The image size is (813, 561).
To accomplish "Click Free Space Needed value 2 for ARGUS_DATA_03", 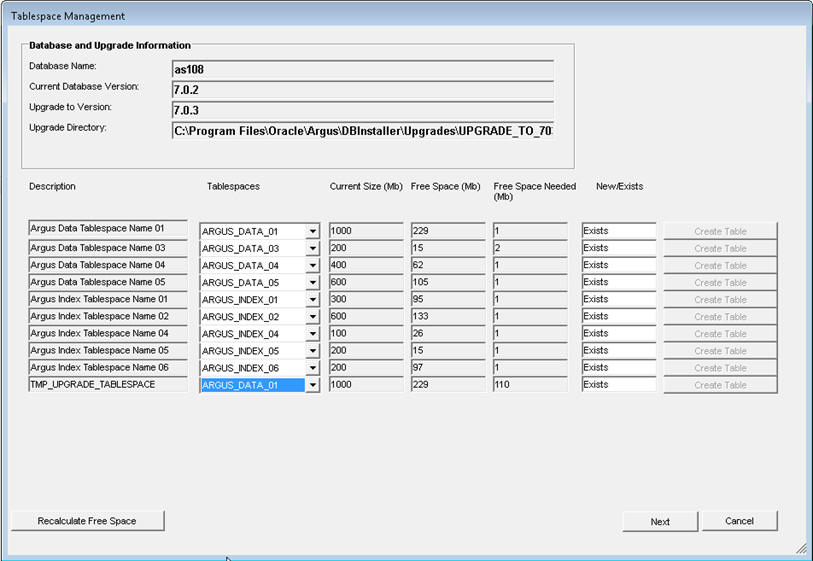I will tap(530, 248).
